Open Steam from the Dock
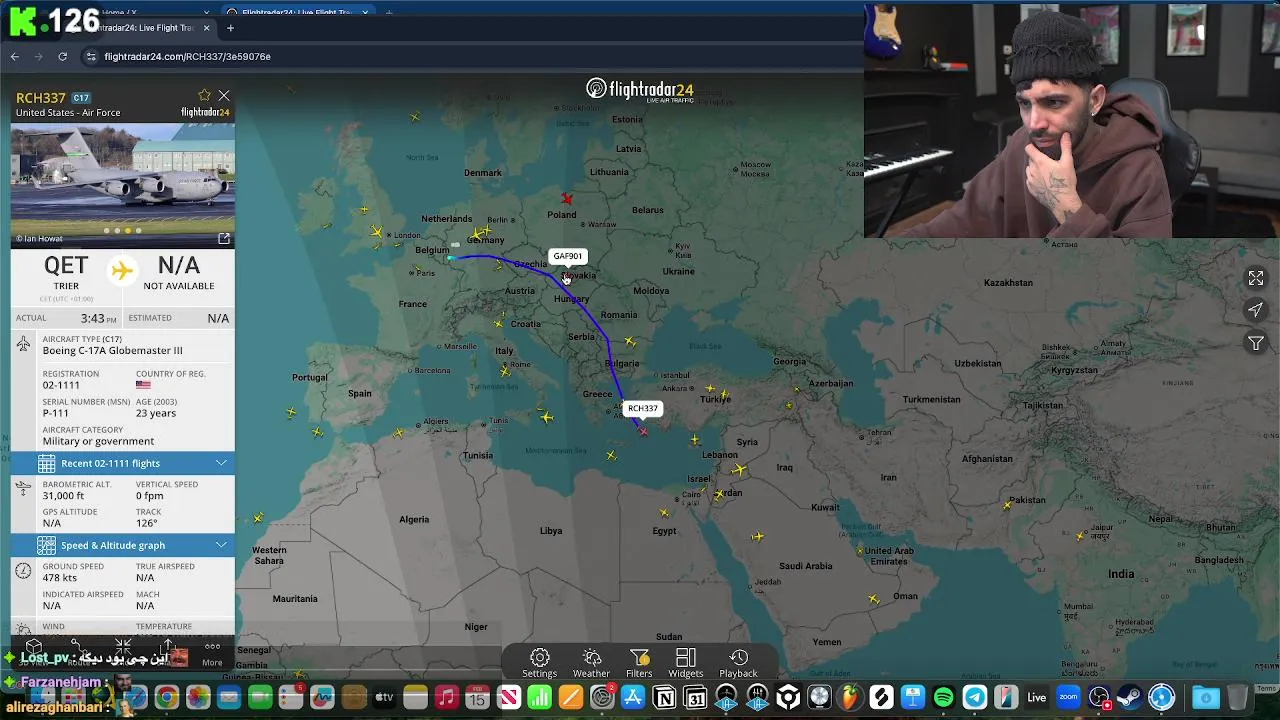 pos(1130,698)
